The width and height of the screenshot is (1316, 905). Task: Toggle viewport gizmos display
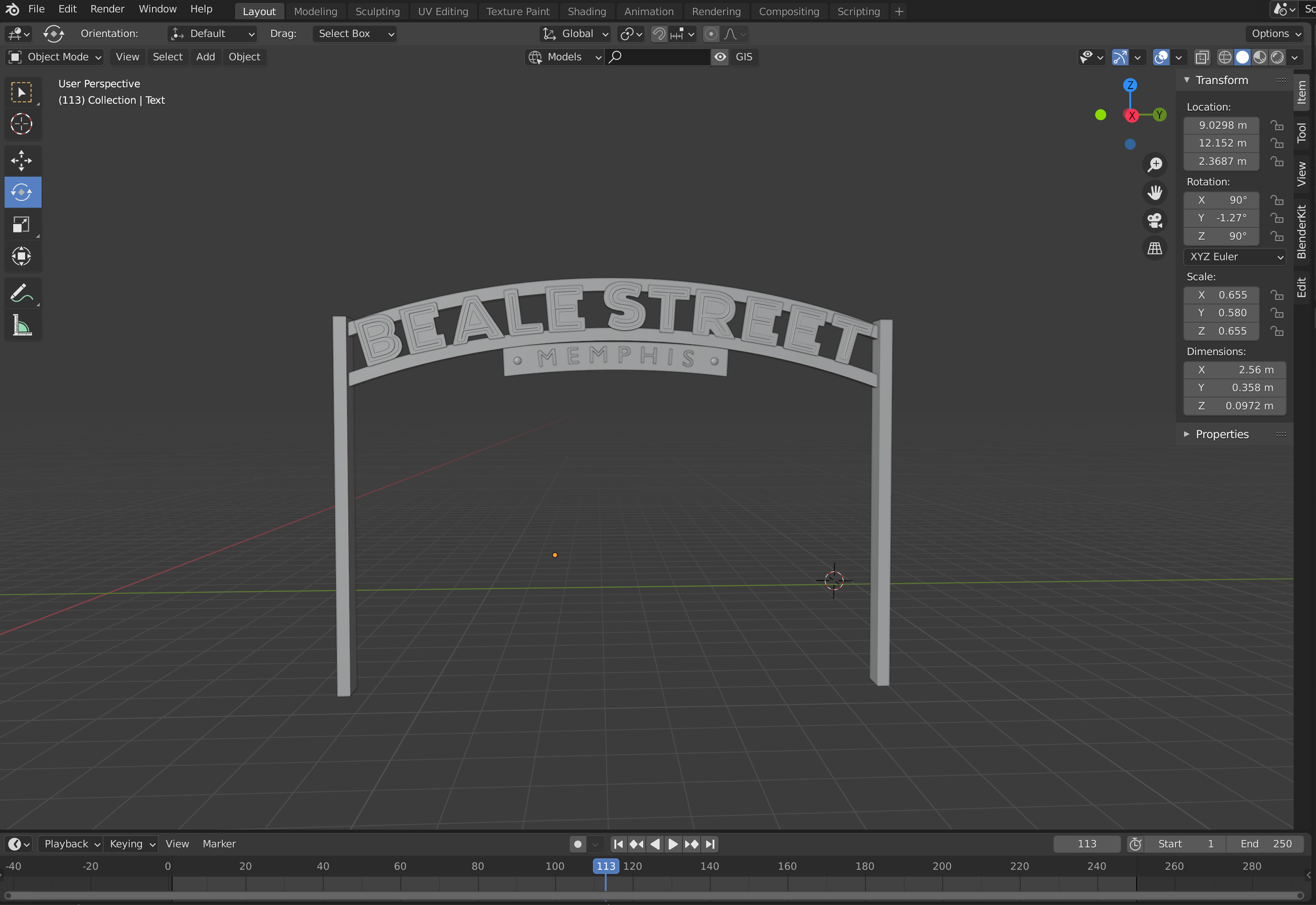click(1120, 57)
